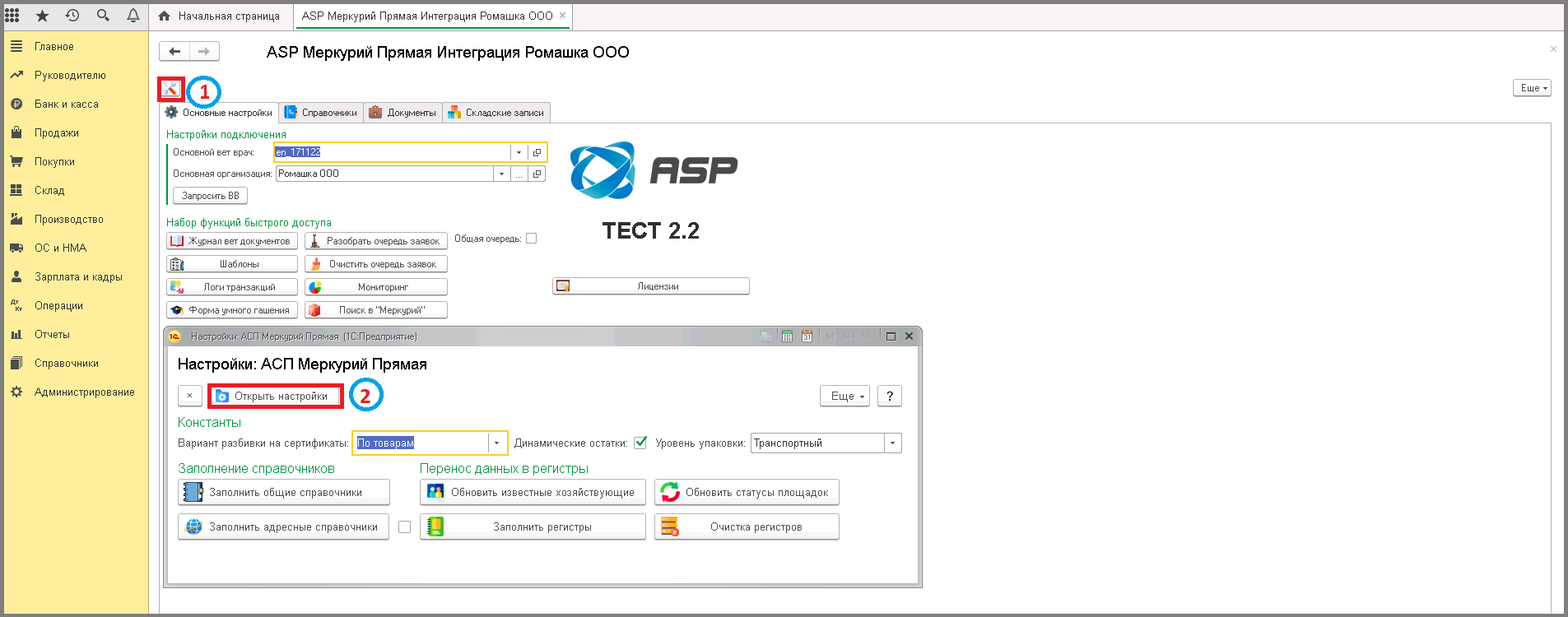1568x617 pixels.
Task: Click Очистить очередь заявок
Action: [x=376, y=264]
